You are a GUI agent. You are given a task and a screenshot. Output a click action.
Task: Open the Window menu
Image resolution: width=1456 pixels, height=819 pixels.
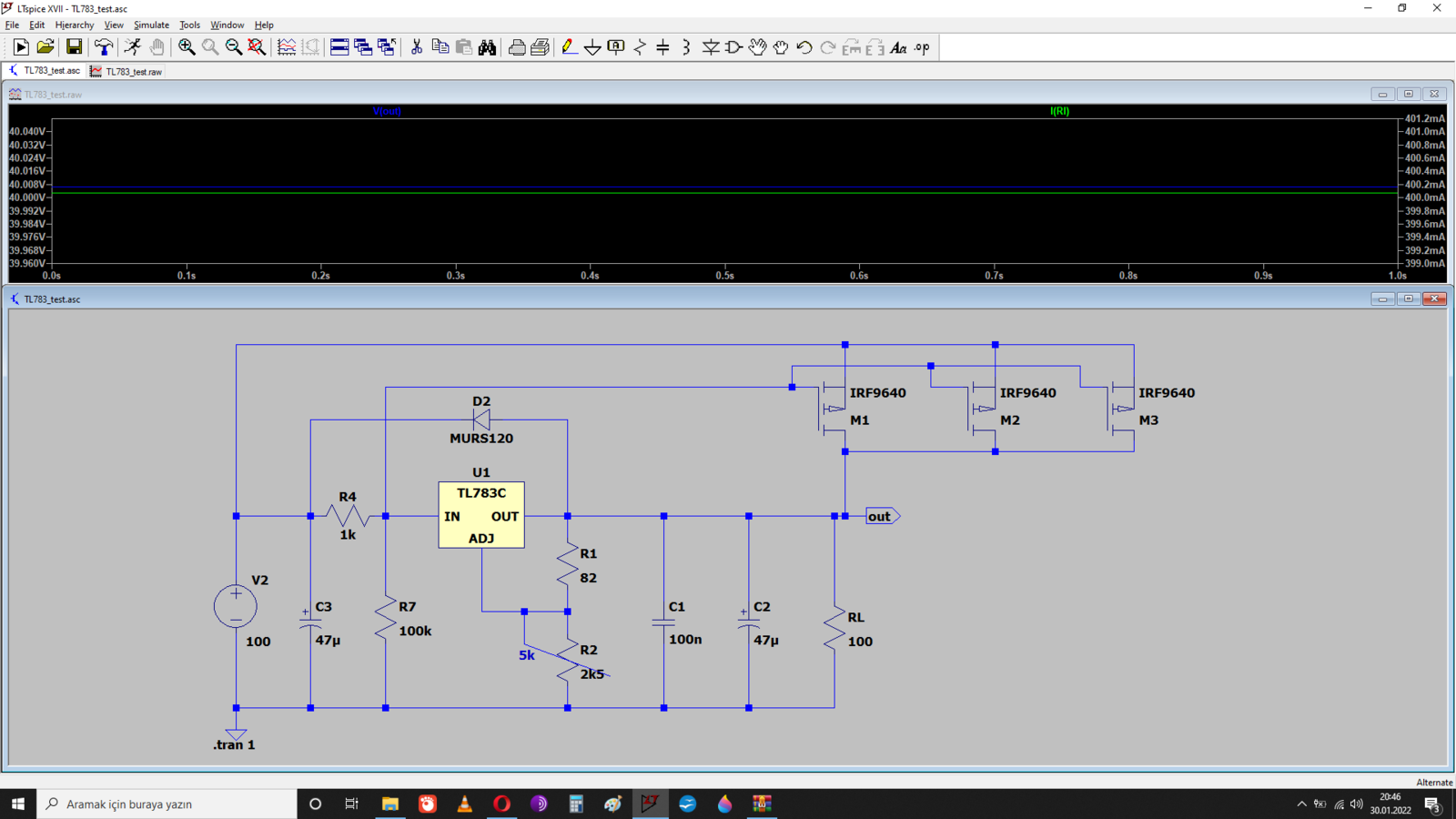(227, 25)
